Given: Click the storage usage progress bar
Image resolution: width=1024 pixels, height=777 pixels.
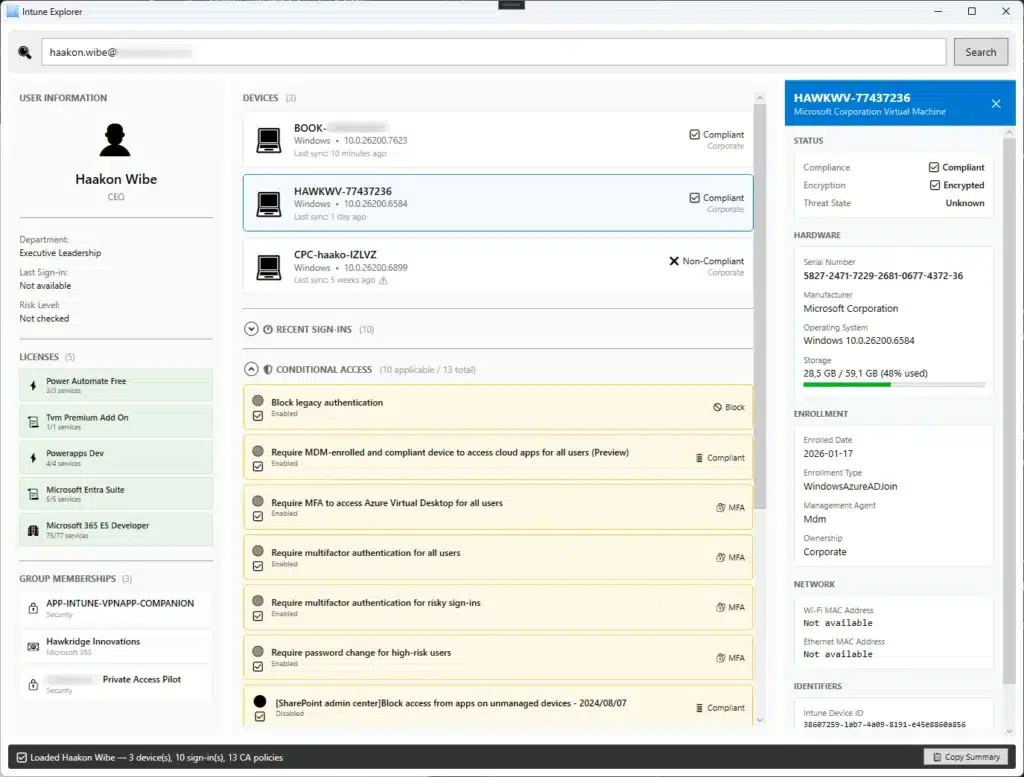Looking at the screenshot, I should coord(893,384).
